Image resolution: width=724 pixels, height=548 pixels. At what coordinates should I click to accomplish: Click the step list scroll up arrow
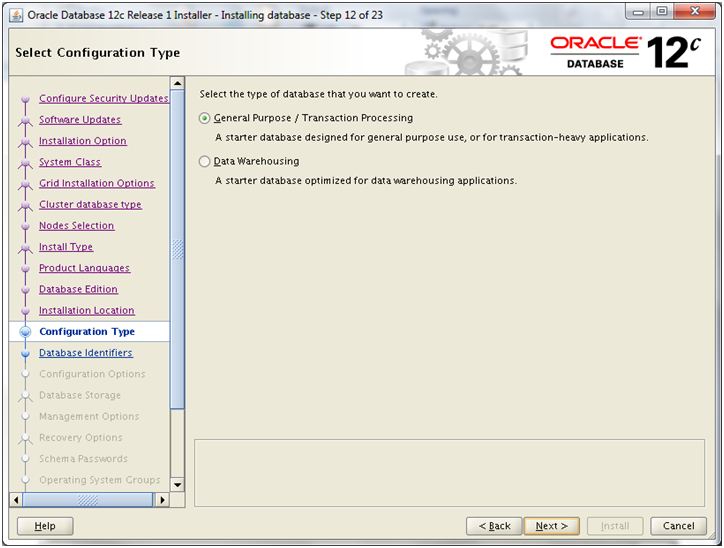click(177, 84)
